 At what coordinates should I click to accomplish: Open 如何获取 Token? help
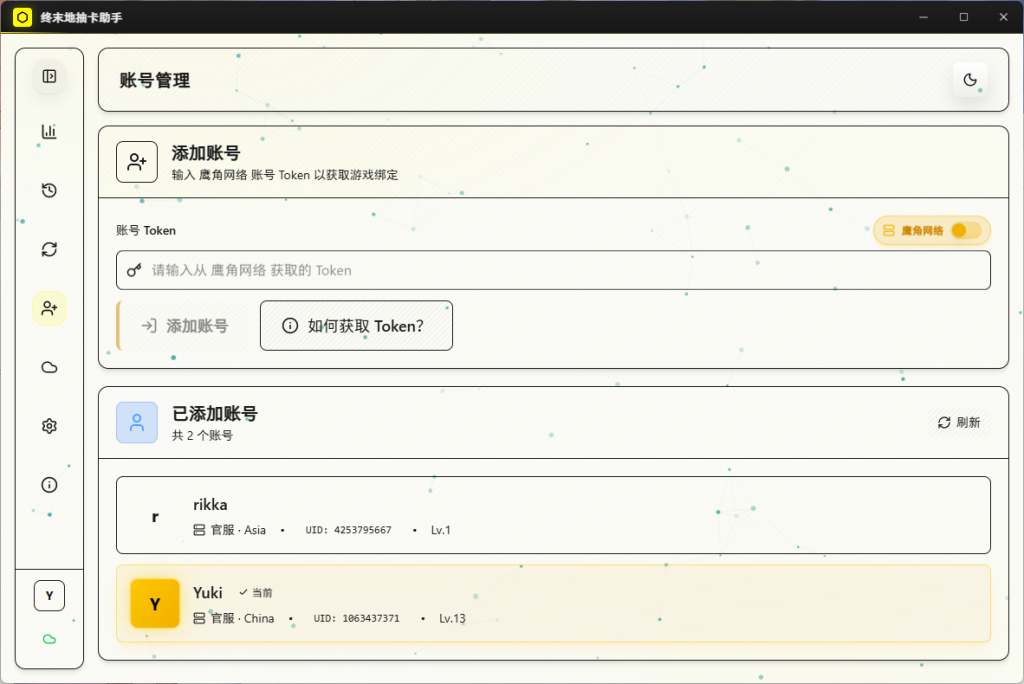(356, 326)
